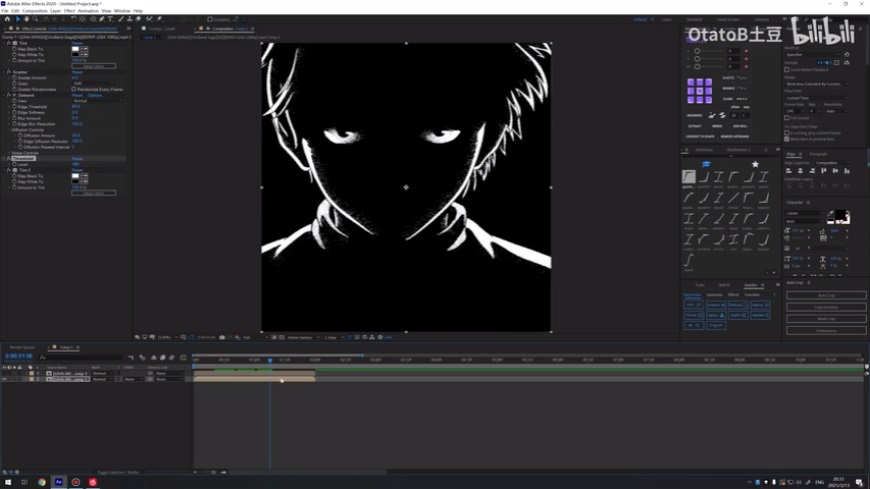Toggle the Scatter effect fx switch
This screenshot has width=870, height=489.
9,72
